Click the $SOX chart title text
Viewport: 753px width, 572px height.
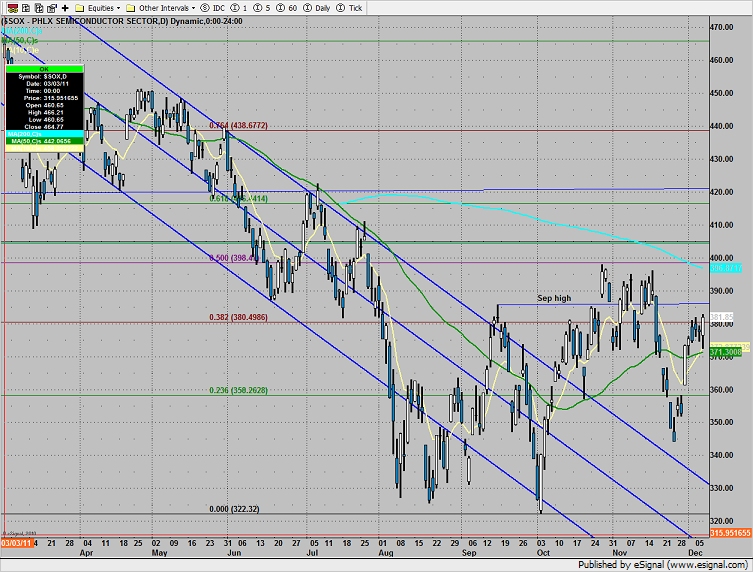[x=122, y=21]
